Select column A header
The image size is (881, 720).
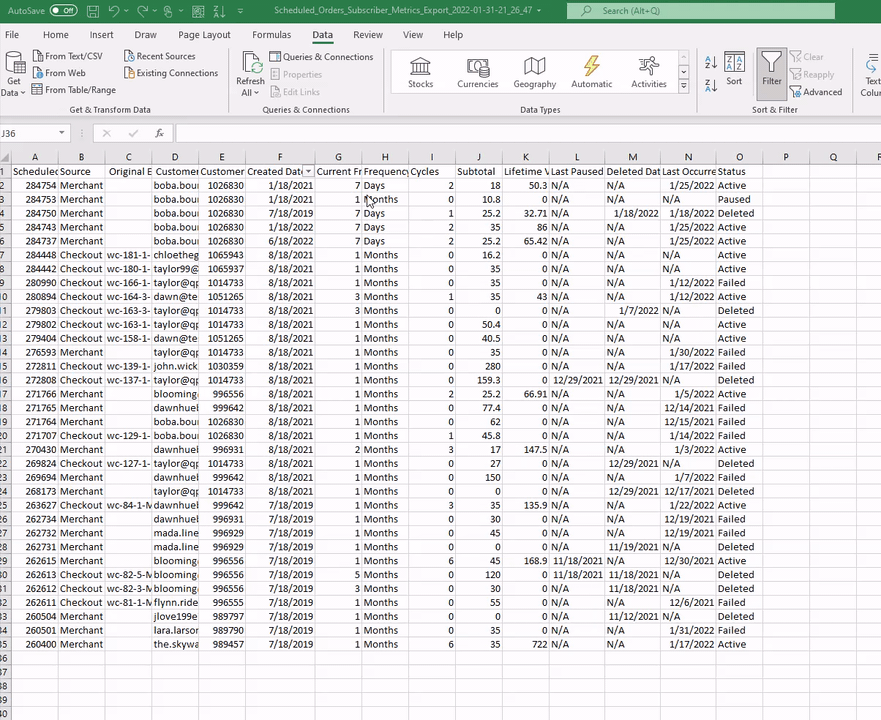[x=35, y=157]
